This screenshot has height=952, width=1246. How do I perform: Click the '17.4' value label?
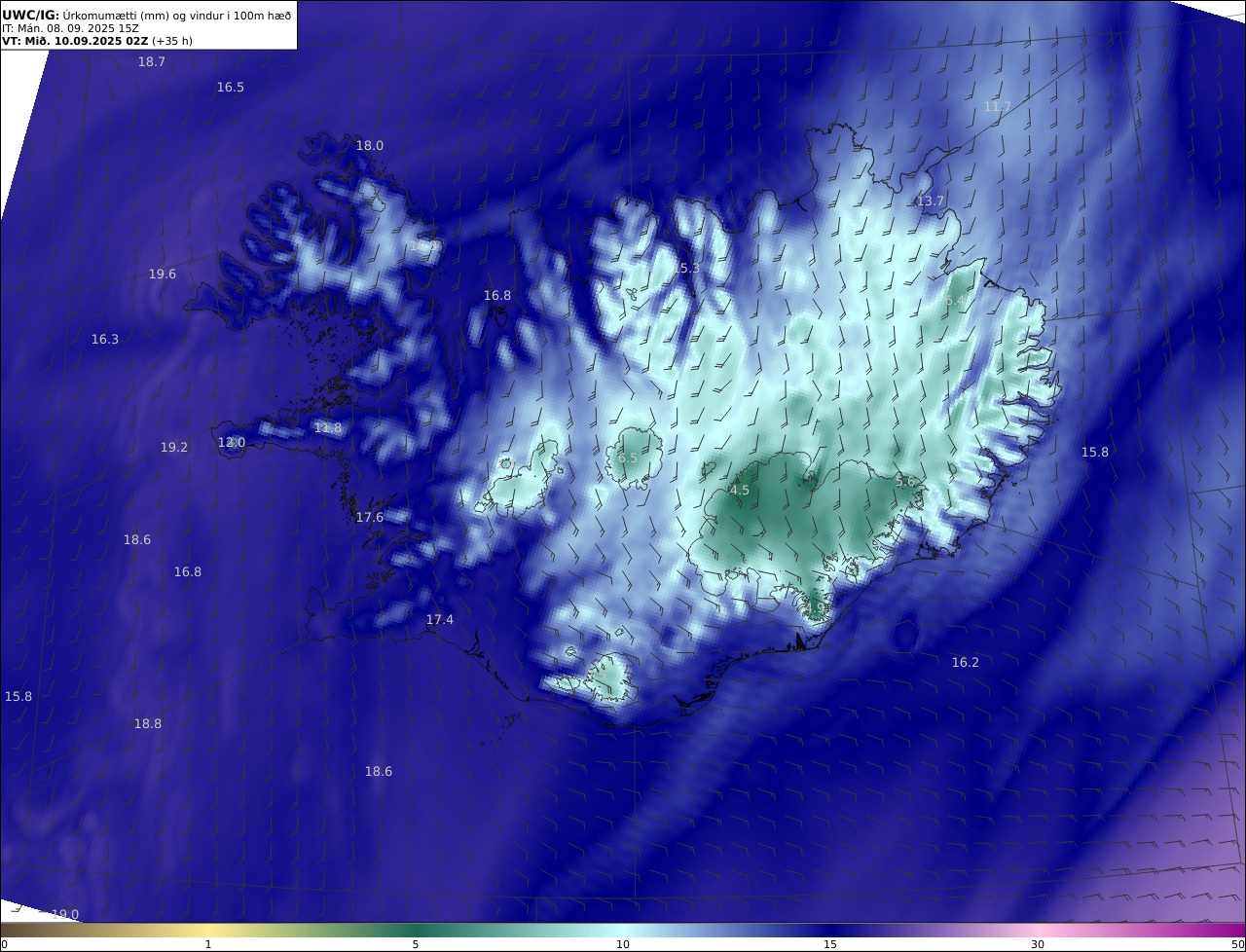click(440, 619)
